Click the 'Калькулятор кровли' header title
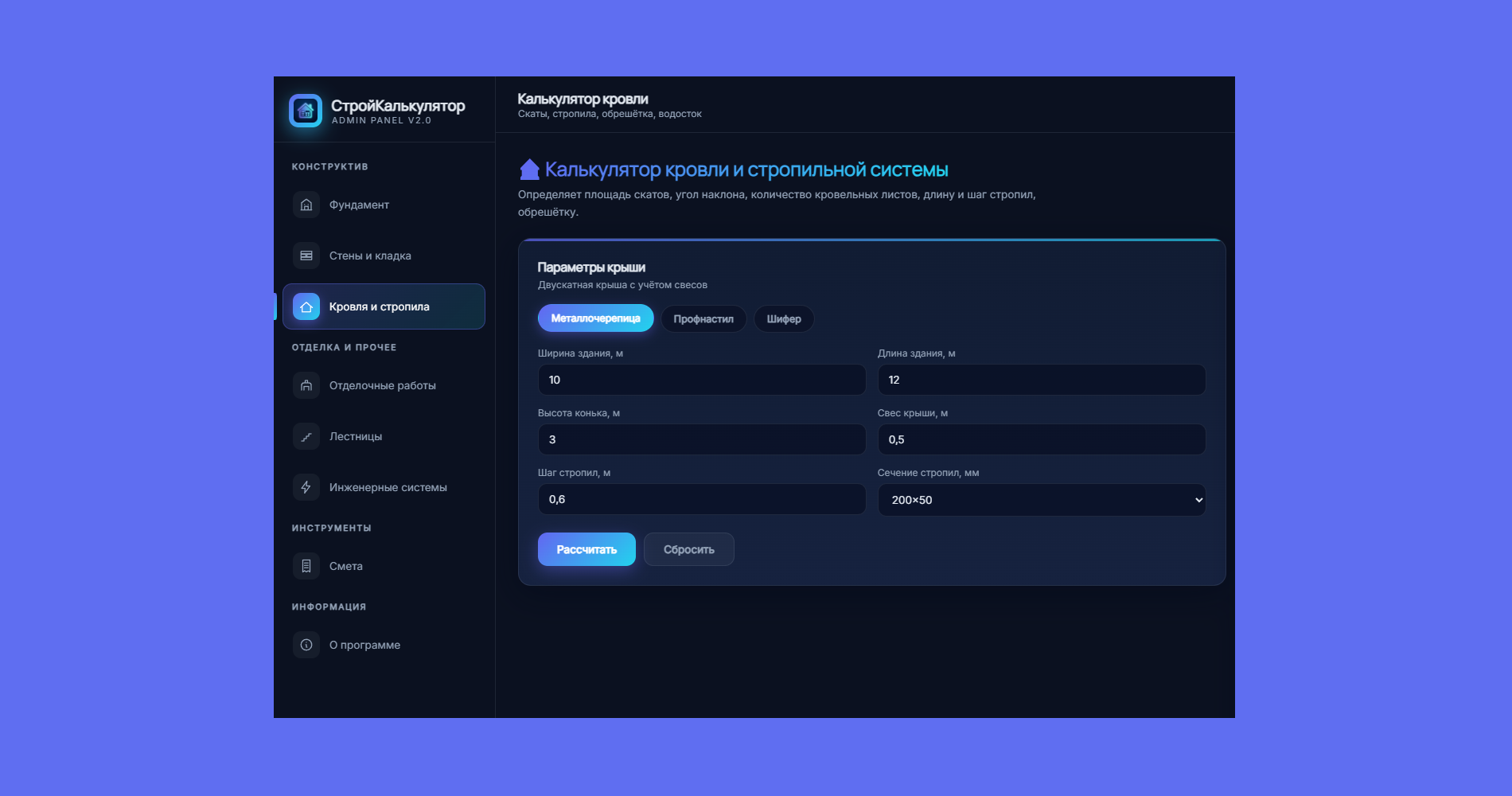 583,99
